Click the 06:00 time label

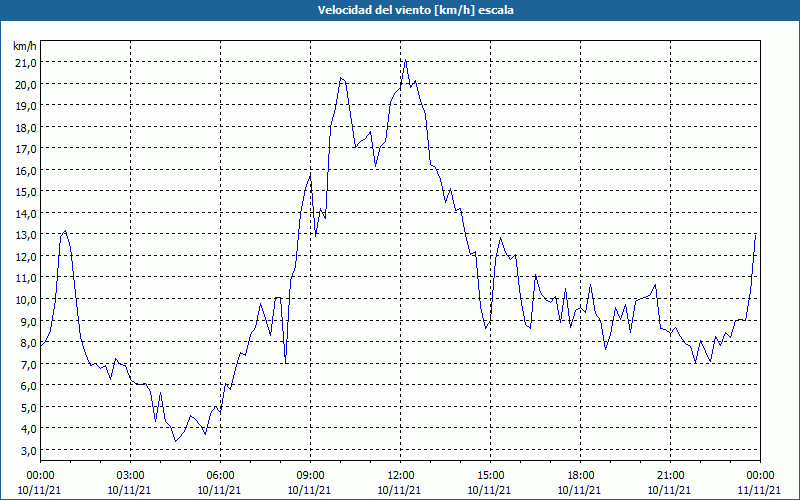click(x=220, y=476)
